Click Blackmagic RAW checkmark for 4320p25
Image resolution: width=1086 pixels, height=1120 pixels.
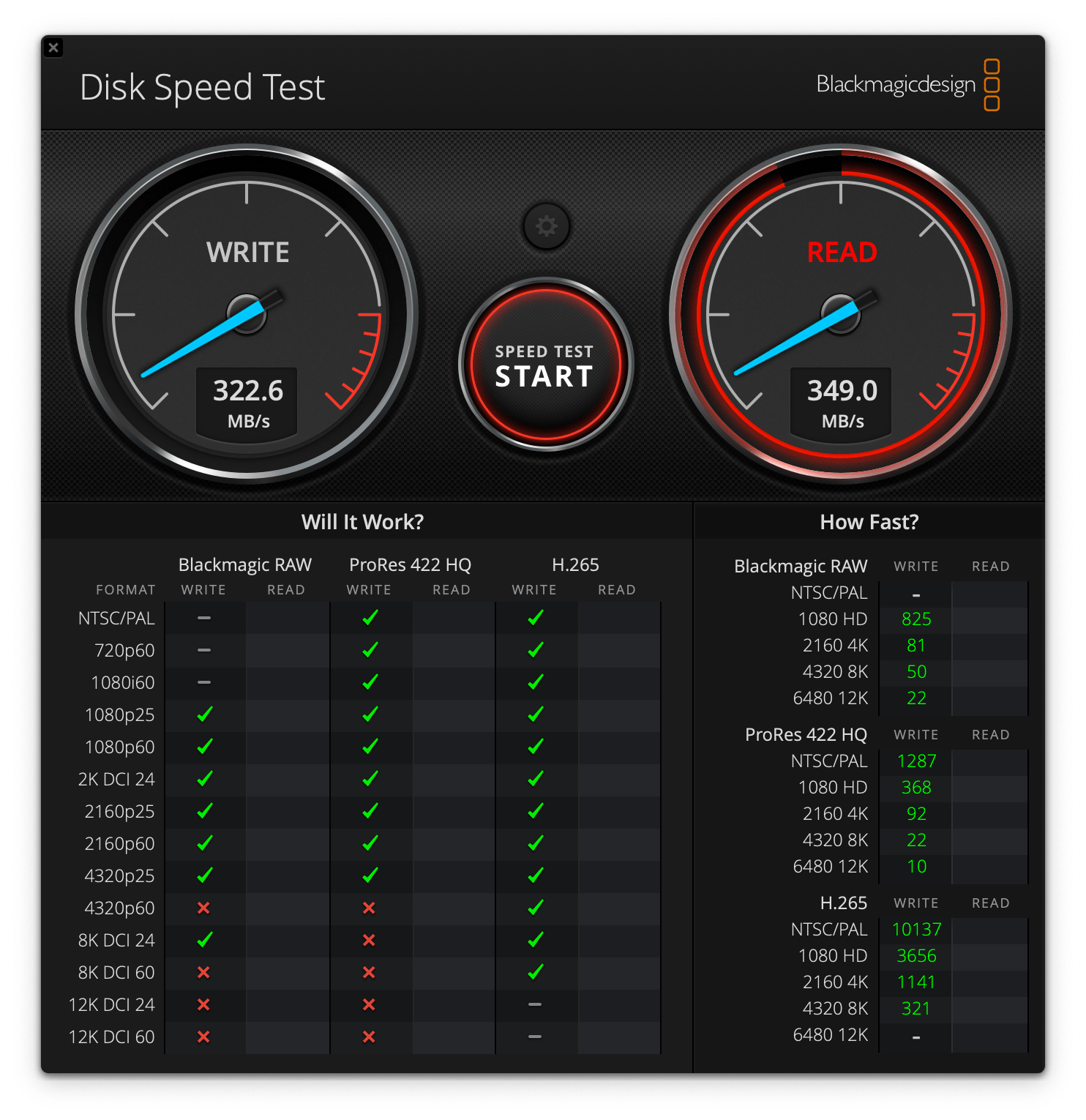(205, 875)
